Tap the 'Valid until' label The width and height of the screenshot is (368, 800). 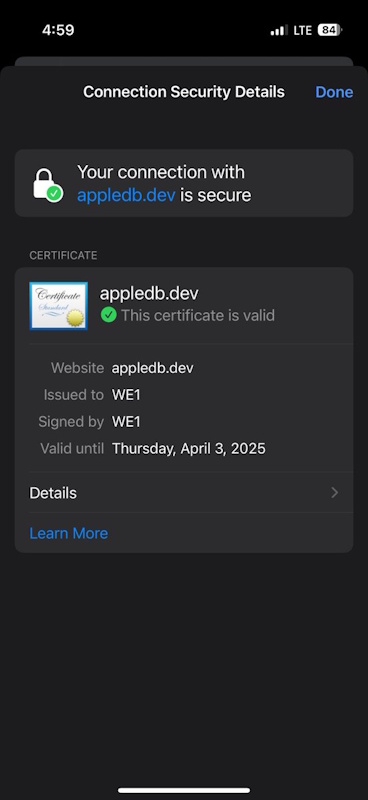72,449
